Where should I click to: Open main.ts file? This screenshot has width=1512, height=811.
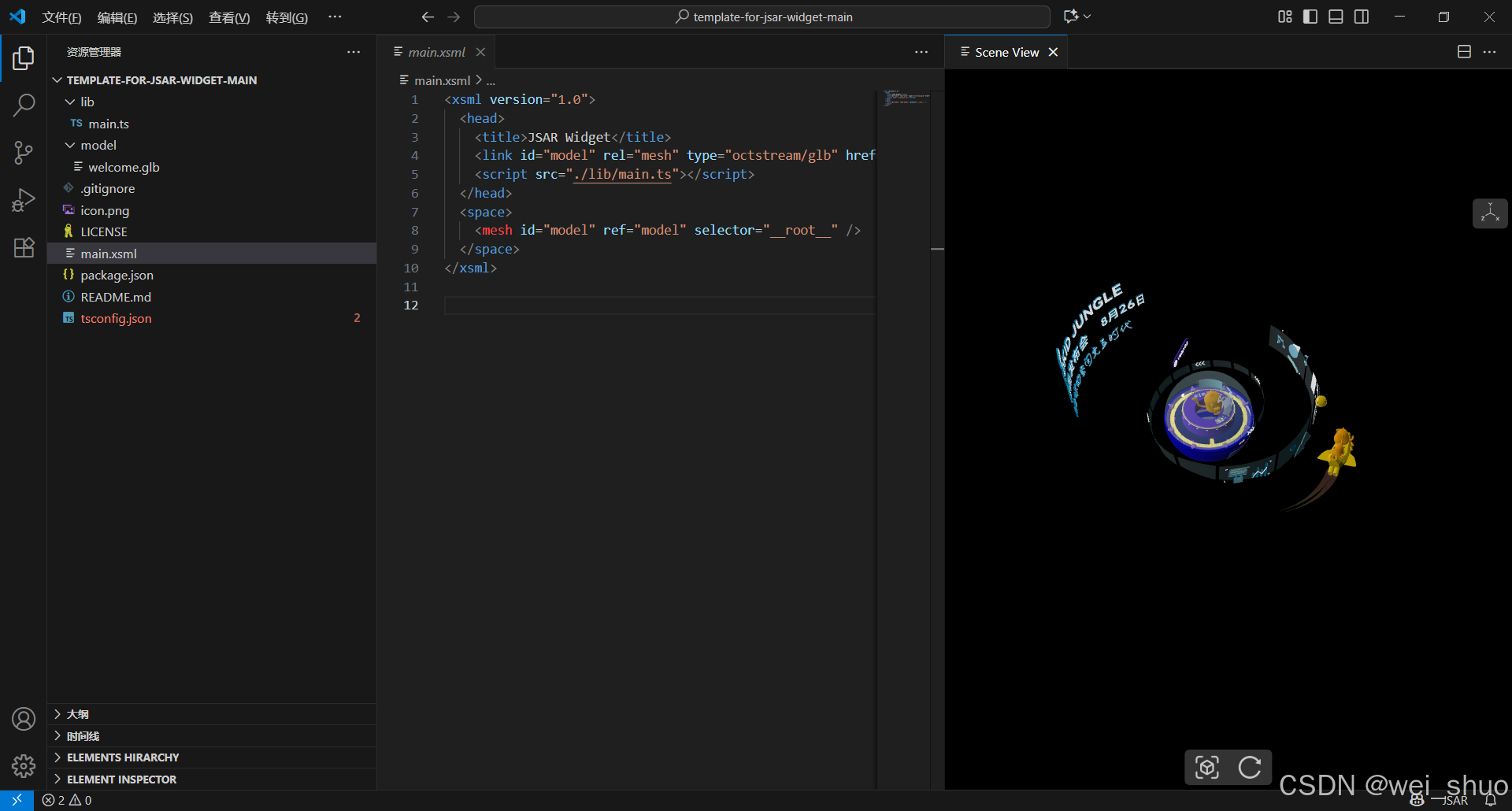pyautogui.click(x=211, y=124)
